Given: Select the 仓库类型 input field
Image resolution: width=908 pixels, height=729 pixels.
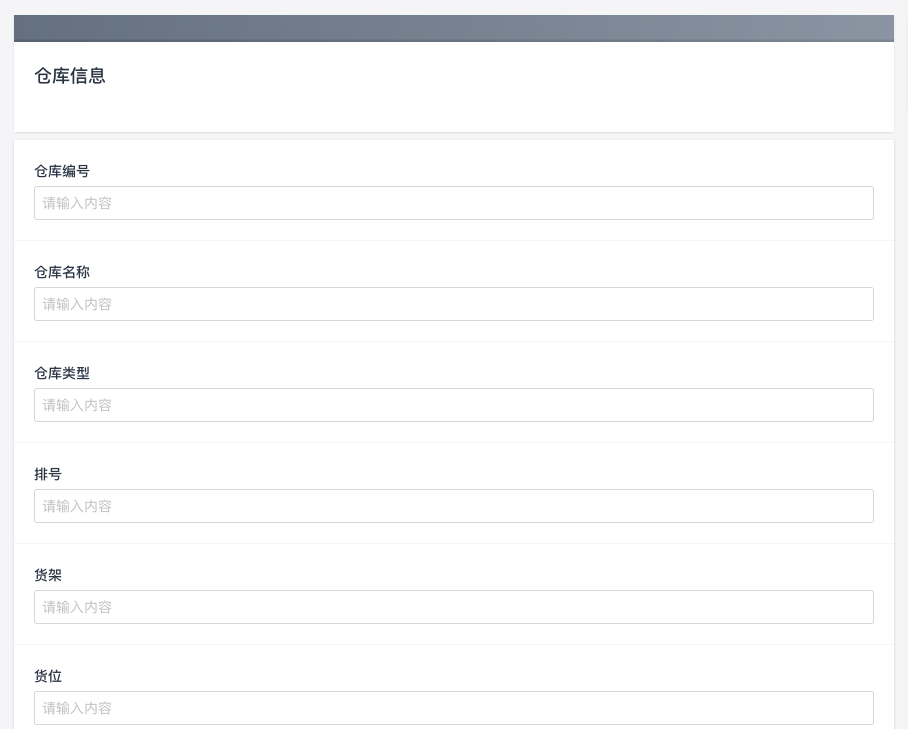Looking at the screenshot, I should point(453,405).
